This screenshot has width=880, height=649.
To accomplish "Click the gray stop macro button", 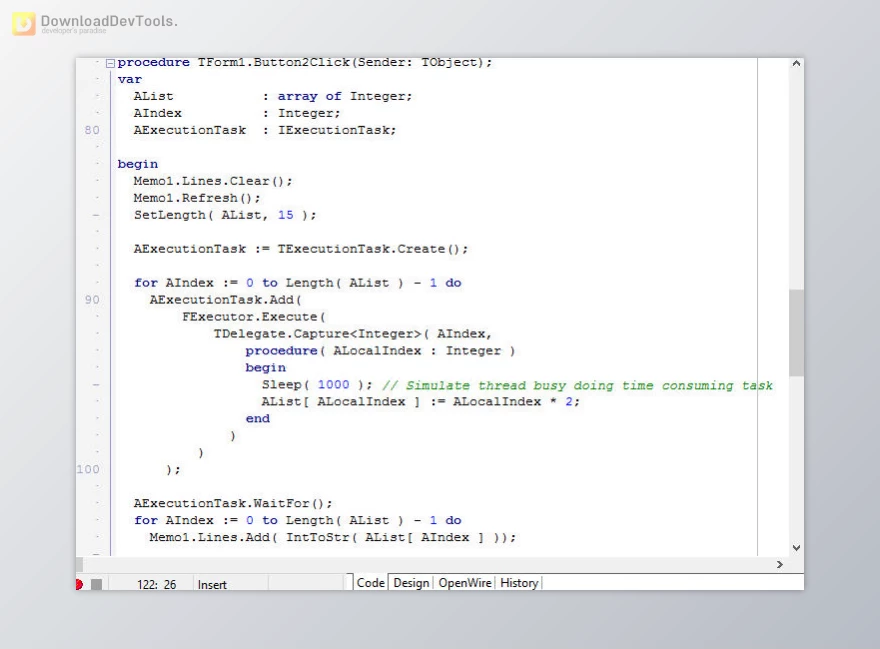I will click(x=96, y=584).
